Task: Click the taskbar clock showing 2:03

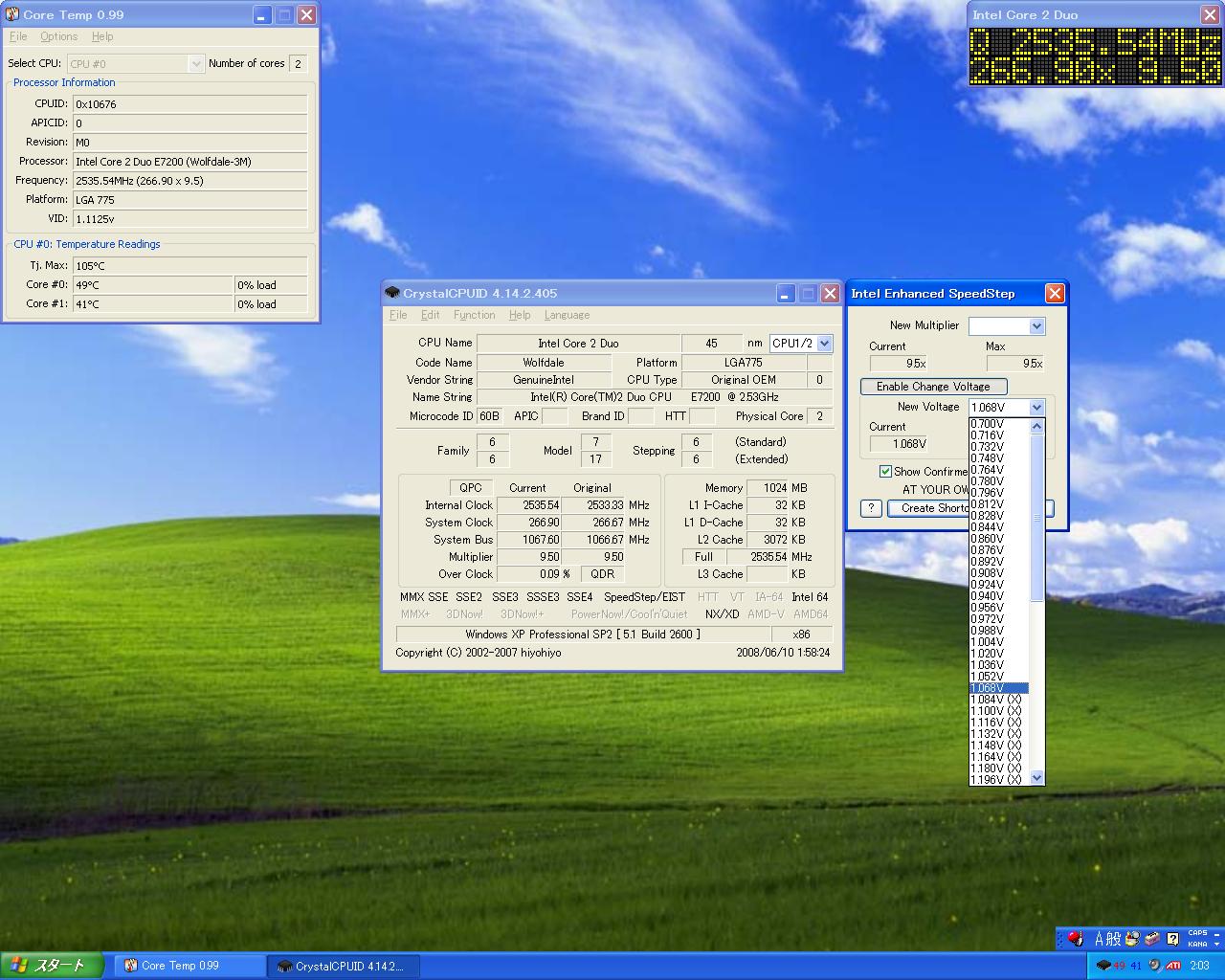Action: coord(1199,966)
